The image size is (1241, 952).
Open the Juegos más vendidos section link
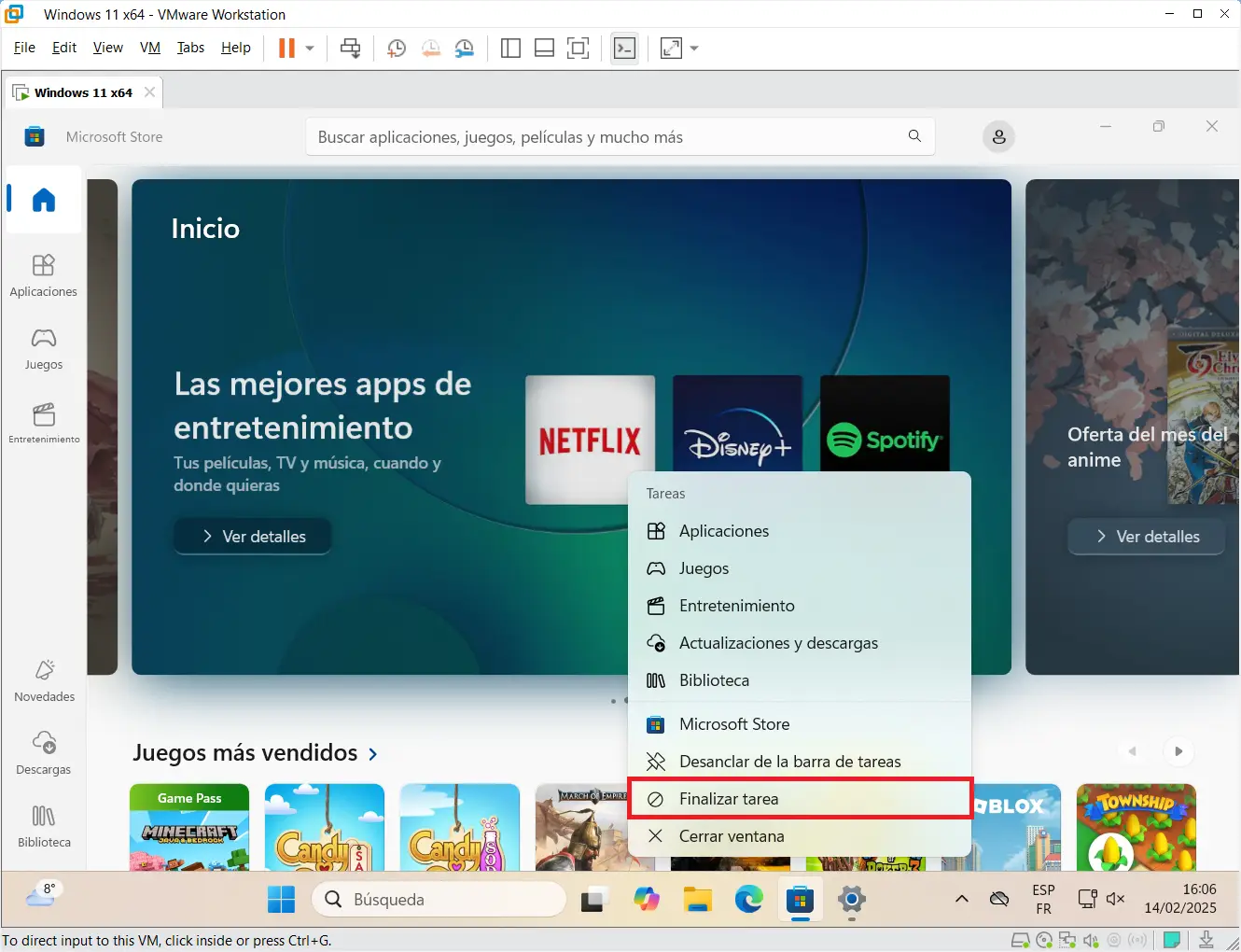245,752
